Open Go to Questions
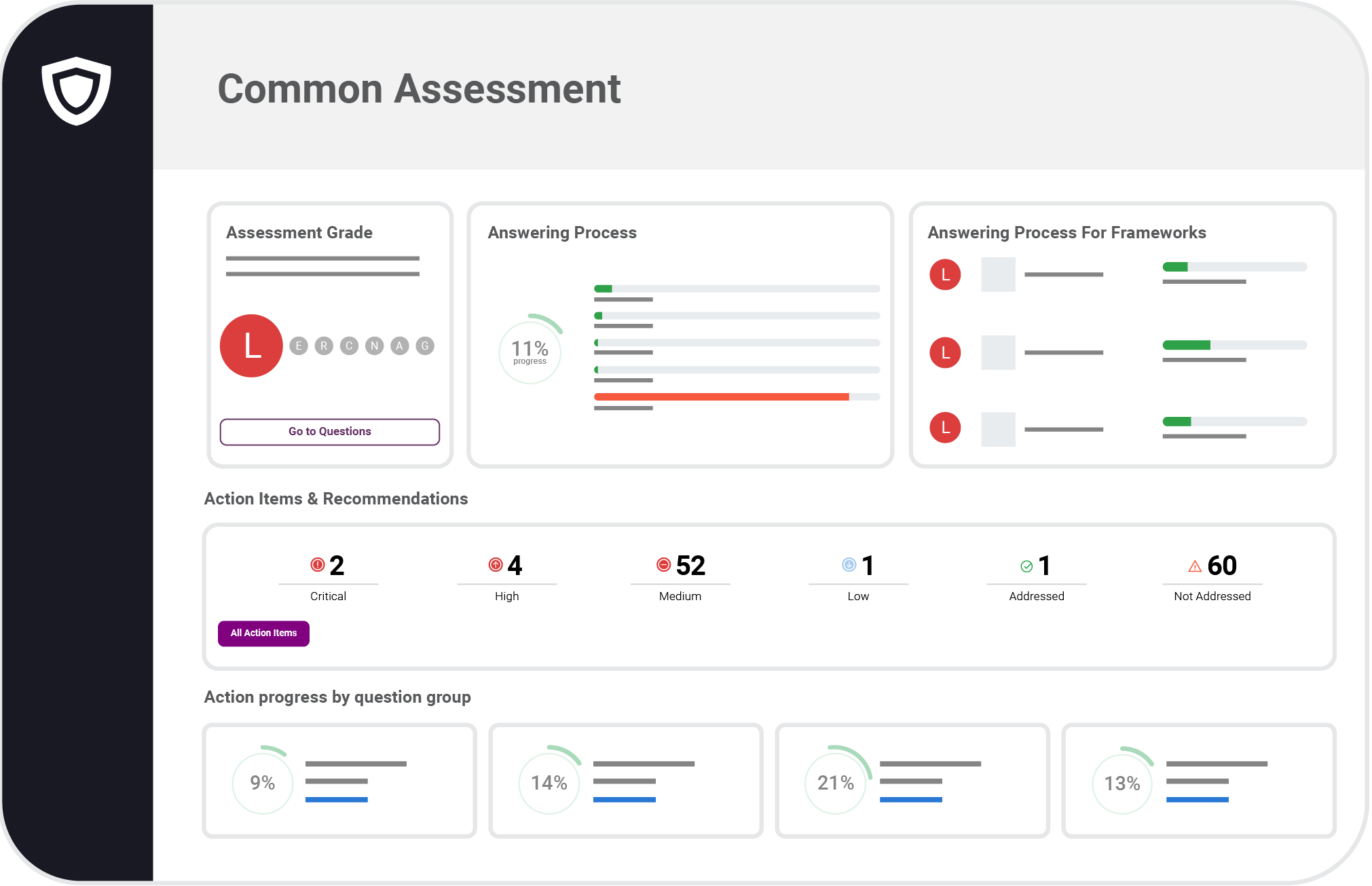This screenshot has width=1372, height=886. pyautogui.click(x=329, y=431)
